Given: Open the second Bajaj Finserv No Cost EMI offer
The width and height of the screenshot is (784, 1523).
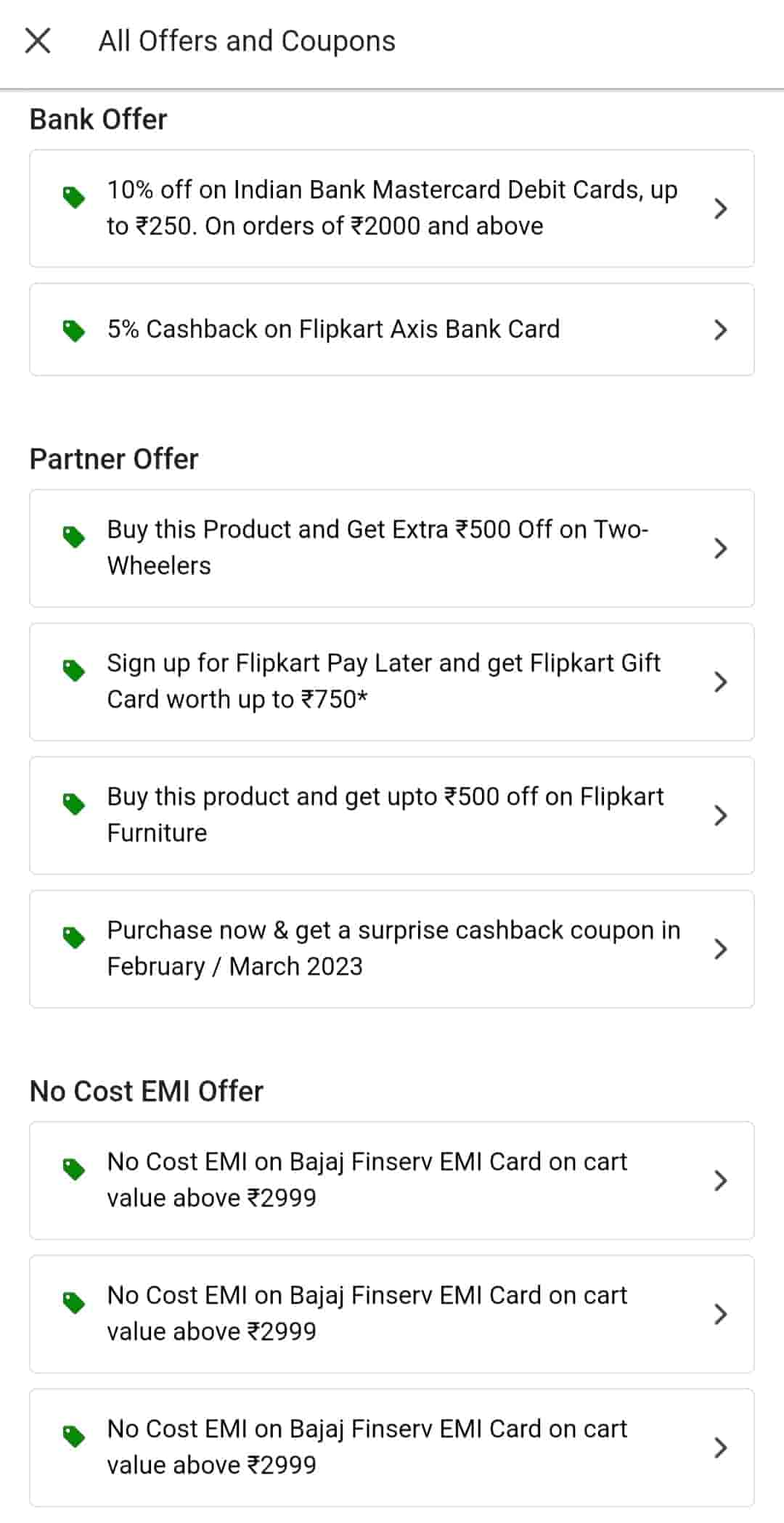Looking at the screenshot, I should click(x=367, y=1313).
